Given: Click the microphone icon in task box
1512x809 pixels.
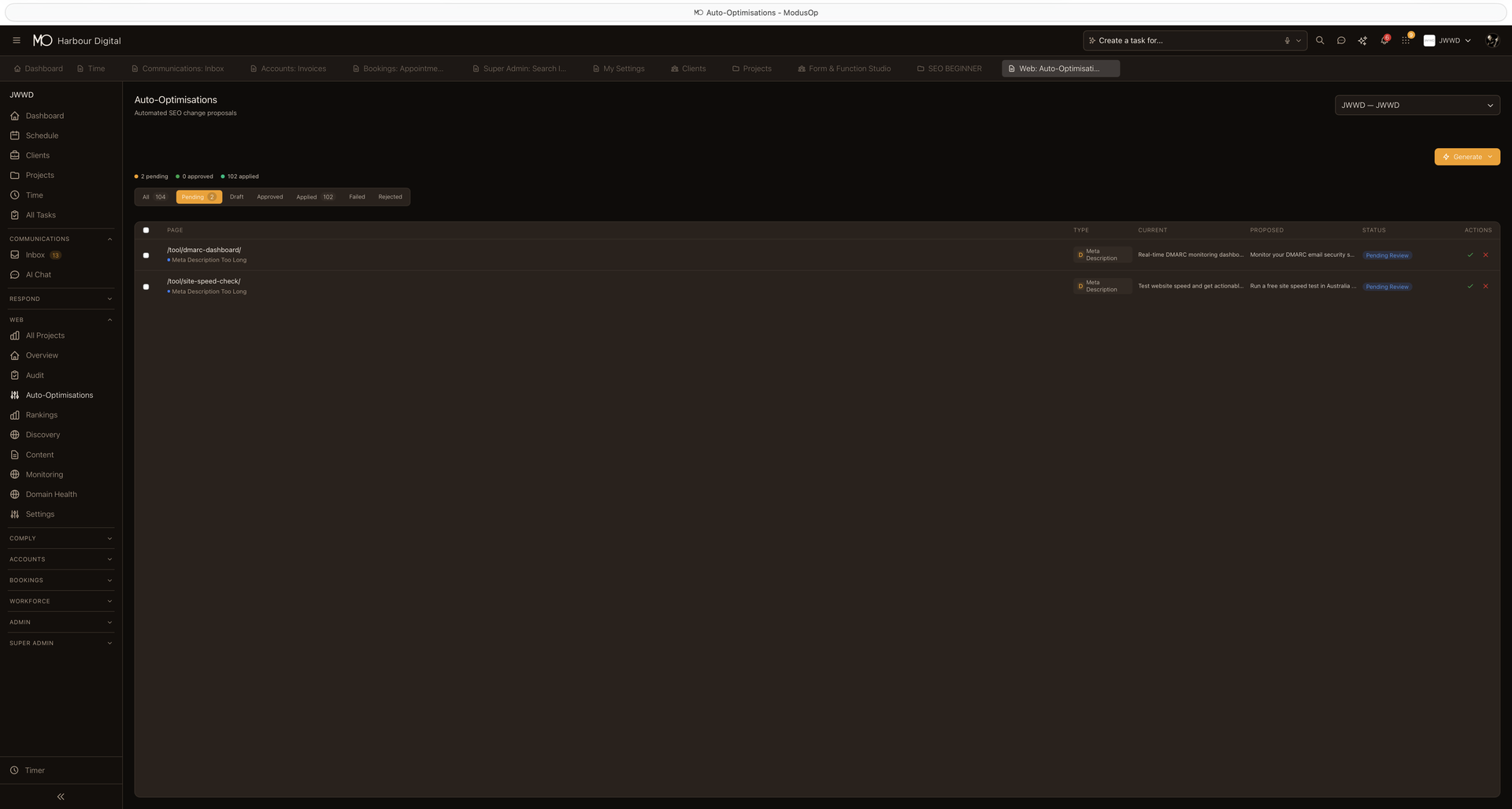Looking at the screenshot, I should coord(1287,41).
